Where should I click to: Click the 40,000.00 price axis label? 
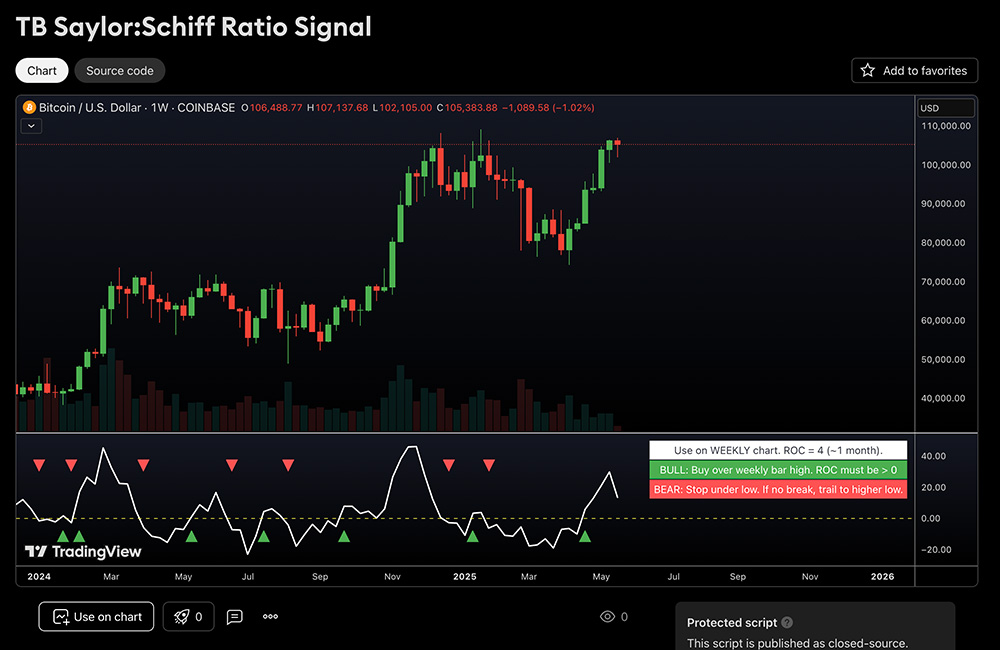pos(943,398)
